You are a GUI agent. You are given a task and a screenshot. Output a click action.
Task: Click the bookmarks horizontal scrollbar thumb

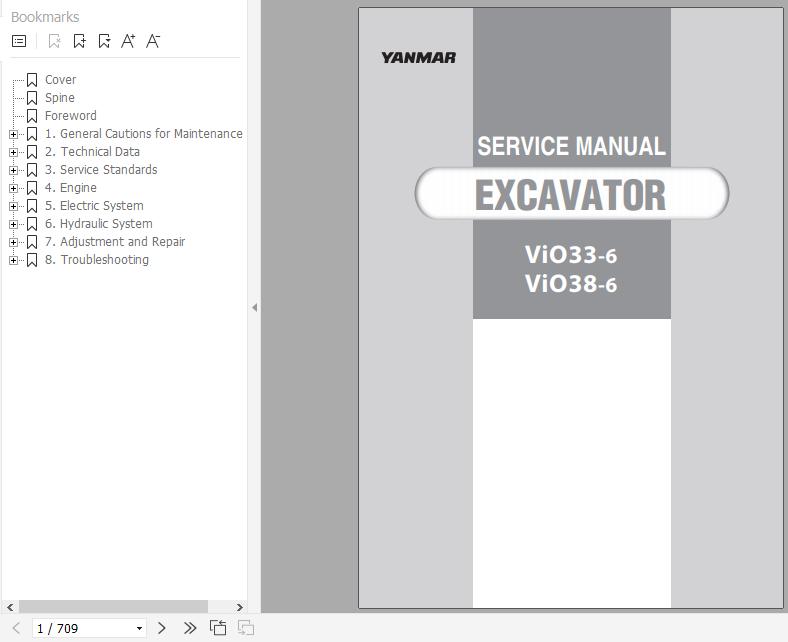(x=113, y=607)
